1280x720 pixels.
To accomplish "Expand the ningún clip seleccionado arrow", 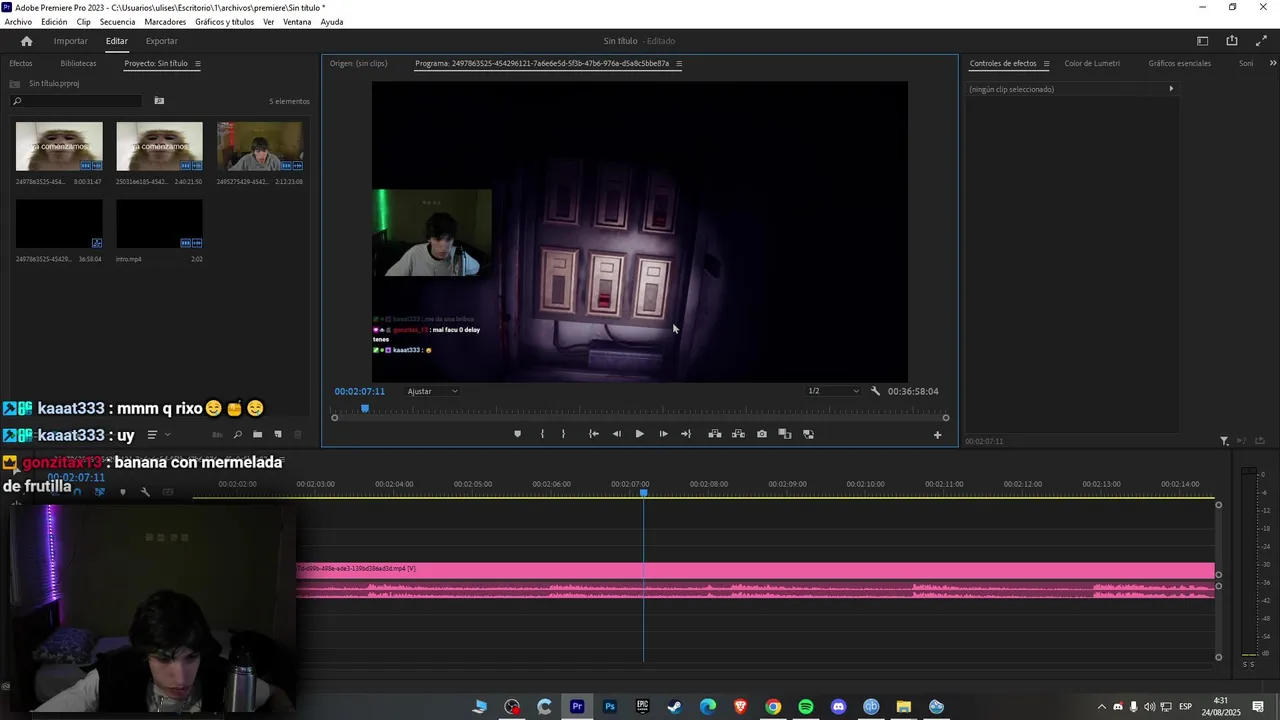I will click(1171, 89).
